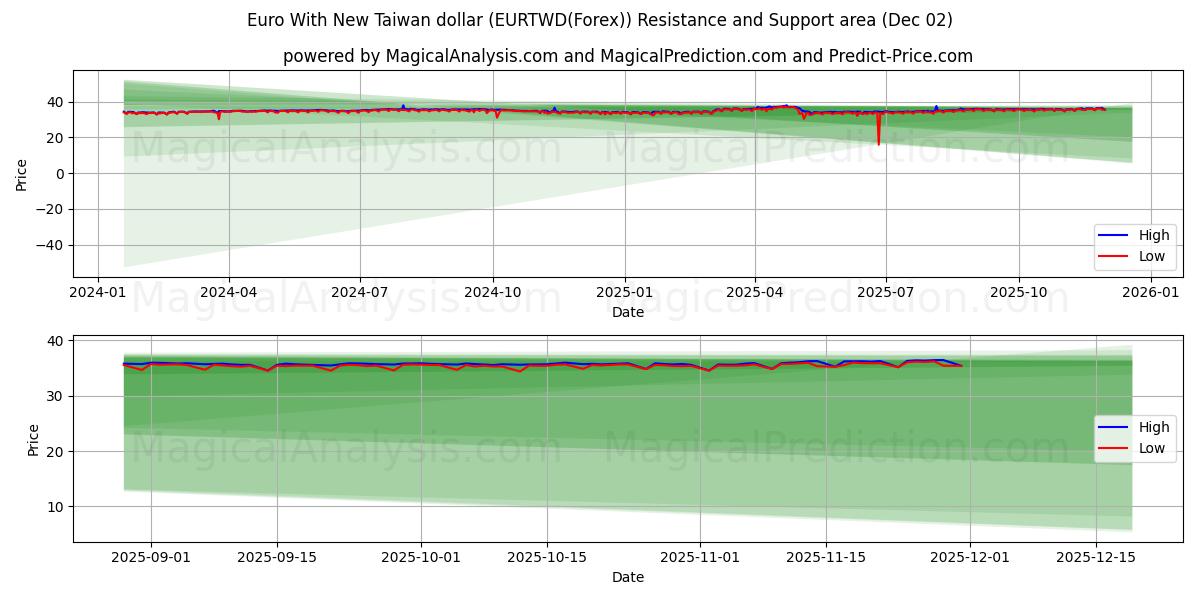Click the chart title text
Image resolution: width=1200 pixels, height=600 pixels.
600,17
